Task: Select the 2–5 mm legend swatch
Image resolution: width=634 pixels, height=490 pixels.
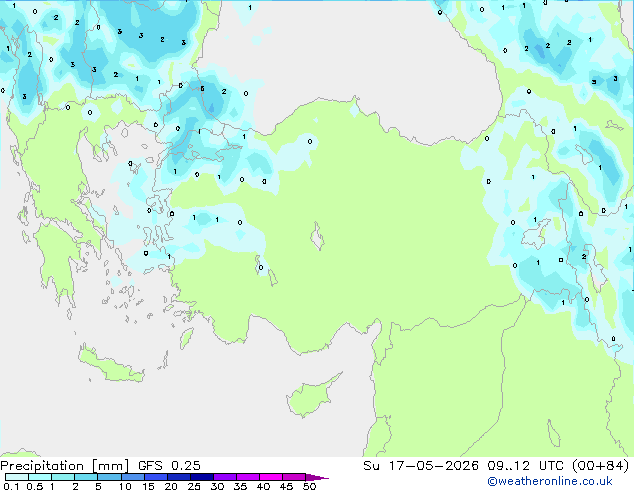Action: pos(86,477)
